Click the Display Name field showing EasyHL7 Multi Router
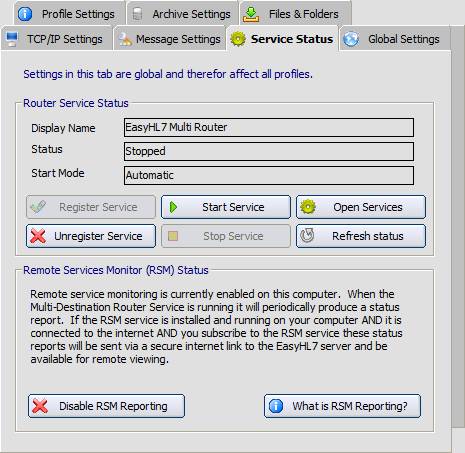465x453 pixels. coord(269,127)
